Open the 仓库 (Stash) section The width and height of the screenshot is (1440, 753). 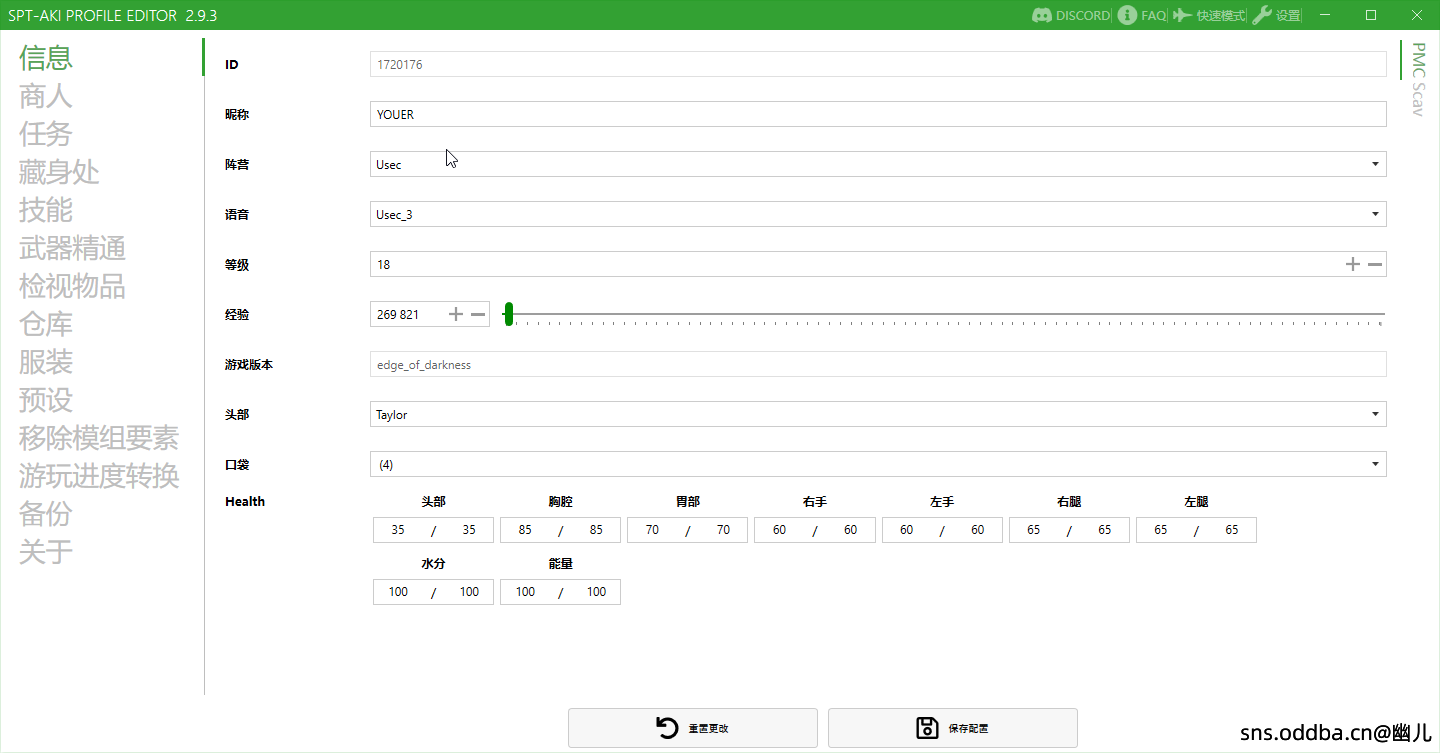[x=46, y=324]
